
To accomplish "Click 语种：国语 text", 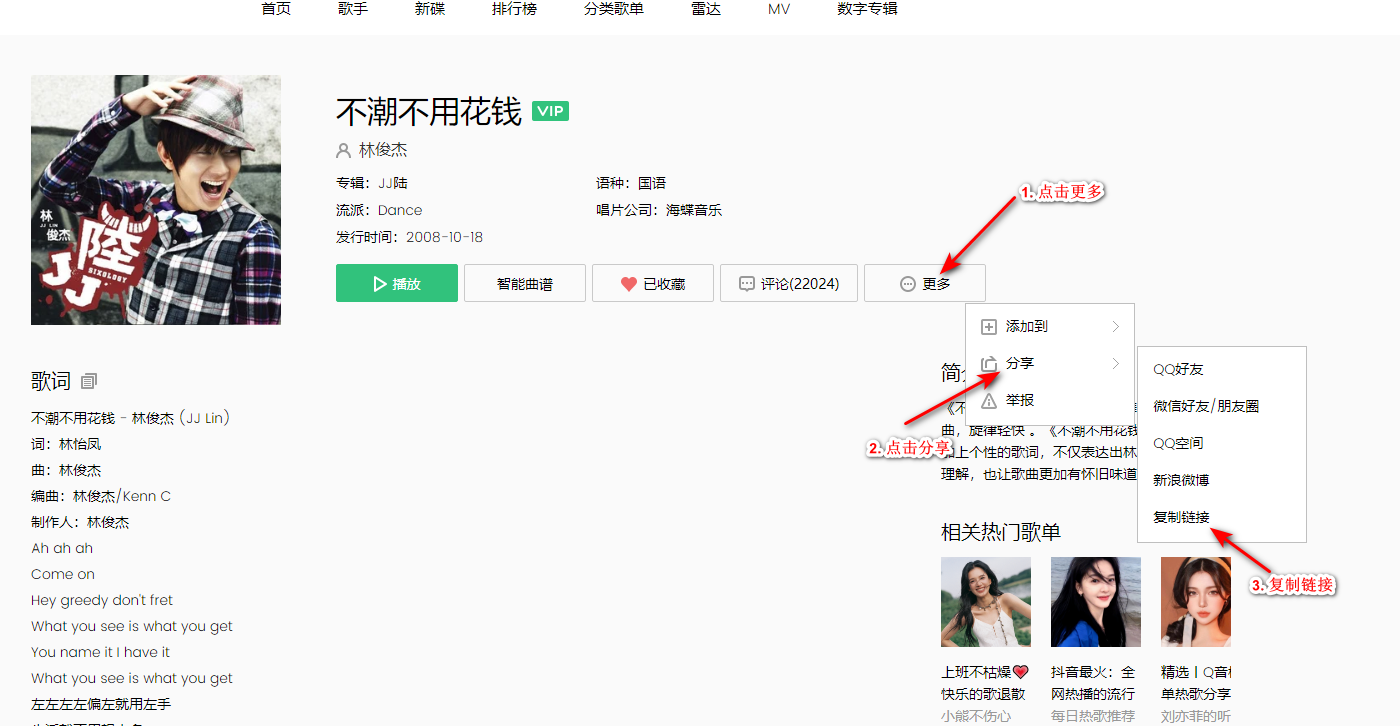I will coord(631,183).
